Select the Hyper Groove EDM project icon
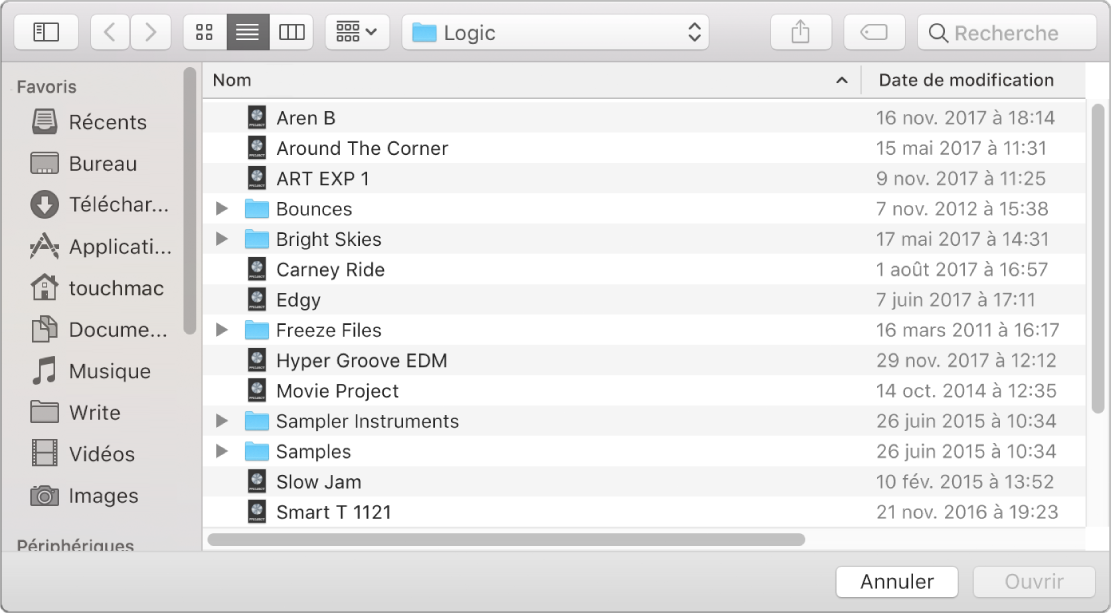The width and height of the screenshot is (1112, 614). 257,360
